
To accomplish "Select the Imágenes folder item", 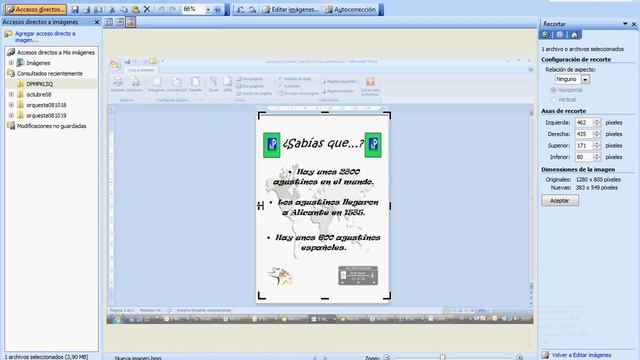I will coord(38,63).
